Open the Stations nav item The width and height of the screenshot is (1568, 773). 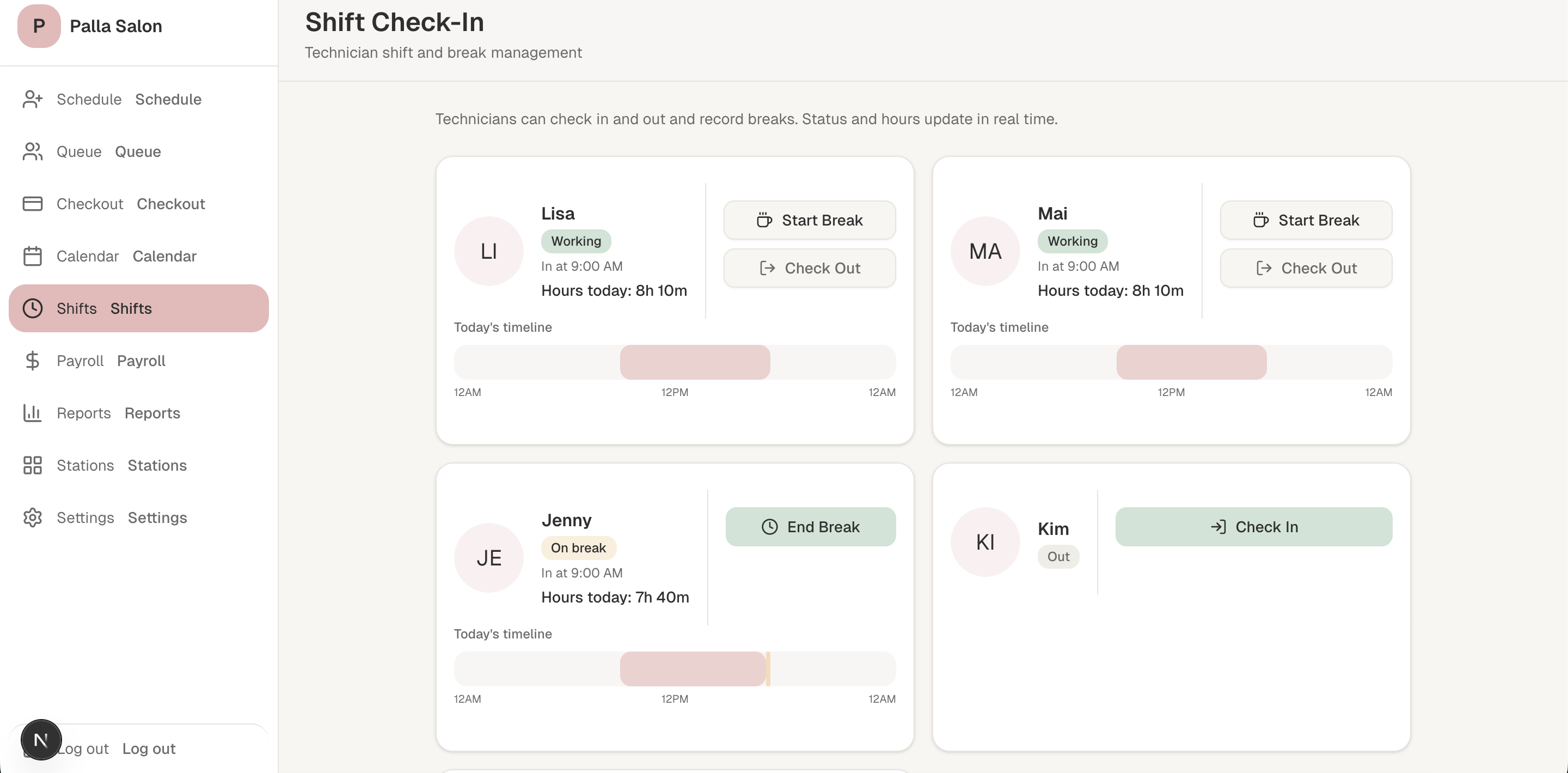(x=139, y=466)
